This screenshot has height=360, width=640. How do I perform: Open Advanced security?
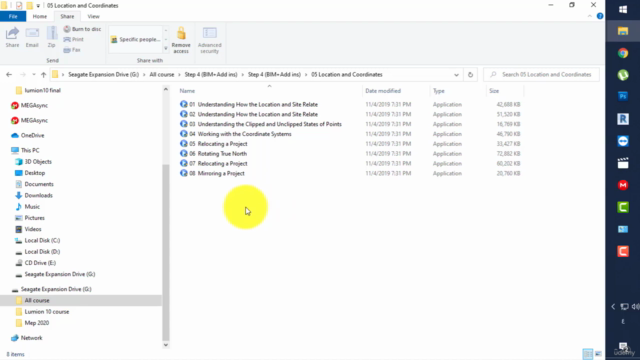209,40
